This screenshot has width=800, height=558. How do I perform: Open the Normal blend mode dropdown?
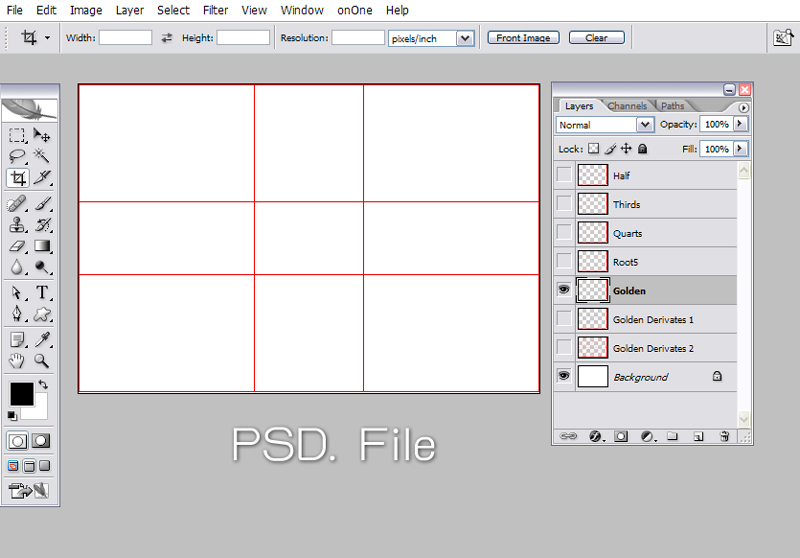(645, 124)
